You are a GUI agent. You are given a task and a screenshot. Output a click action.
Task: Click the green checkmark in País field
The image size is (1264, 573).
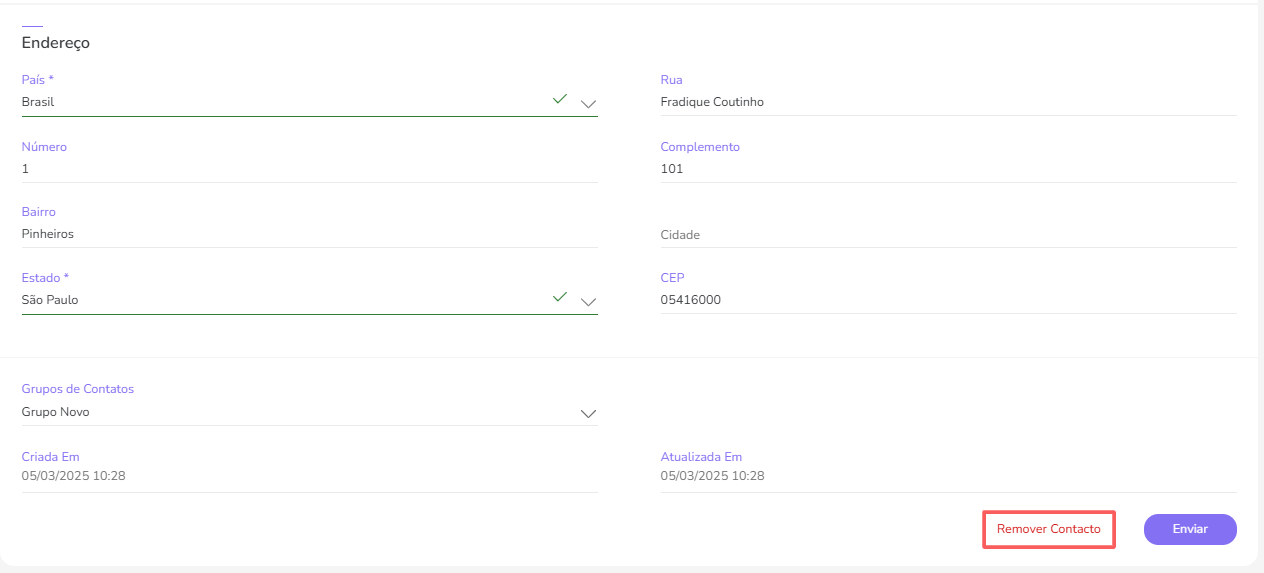[560, 99]
